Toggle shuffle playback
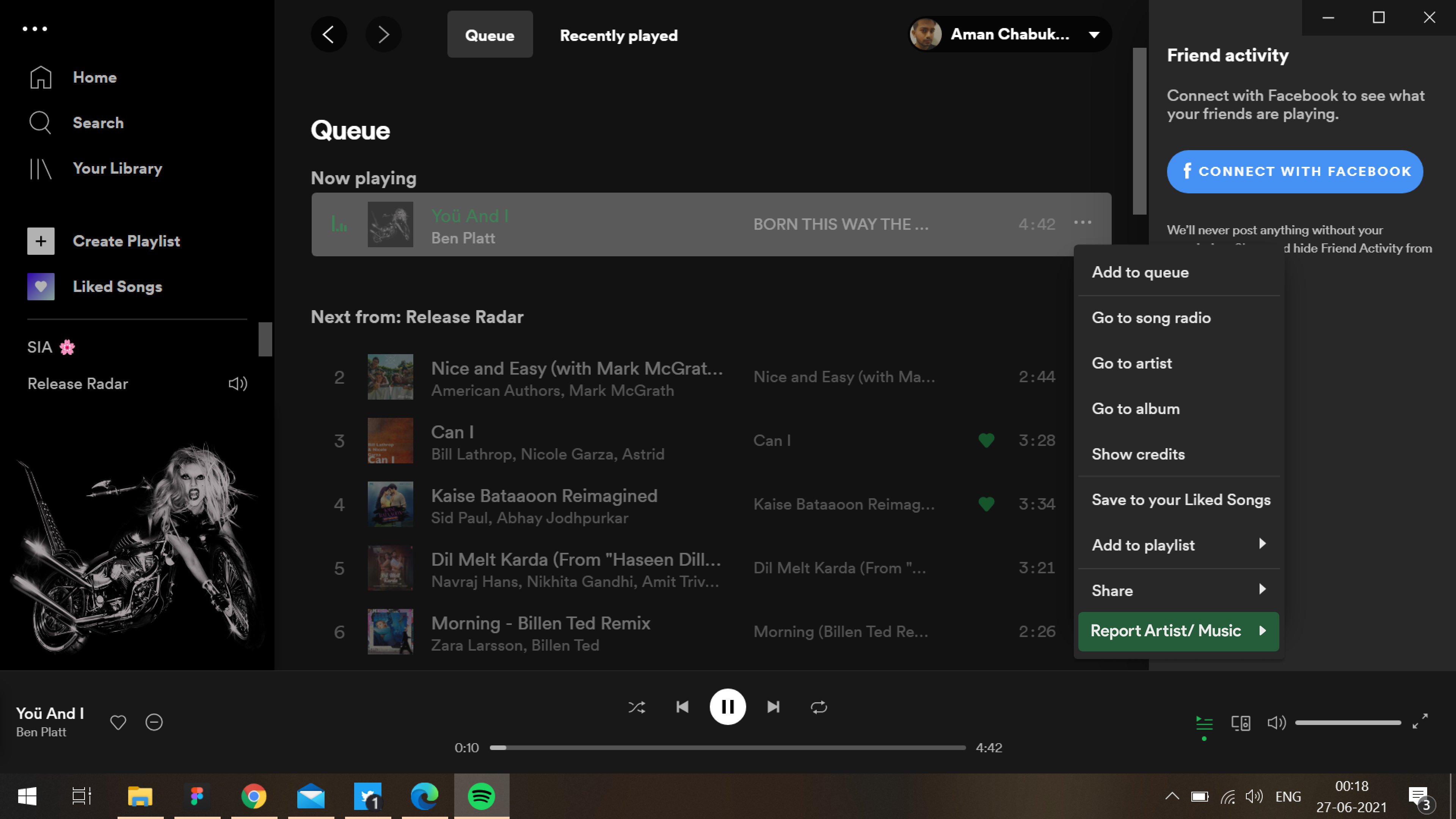Screen dimensions: 1456x819 click(x=637, y=707)
